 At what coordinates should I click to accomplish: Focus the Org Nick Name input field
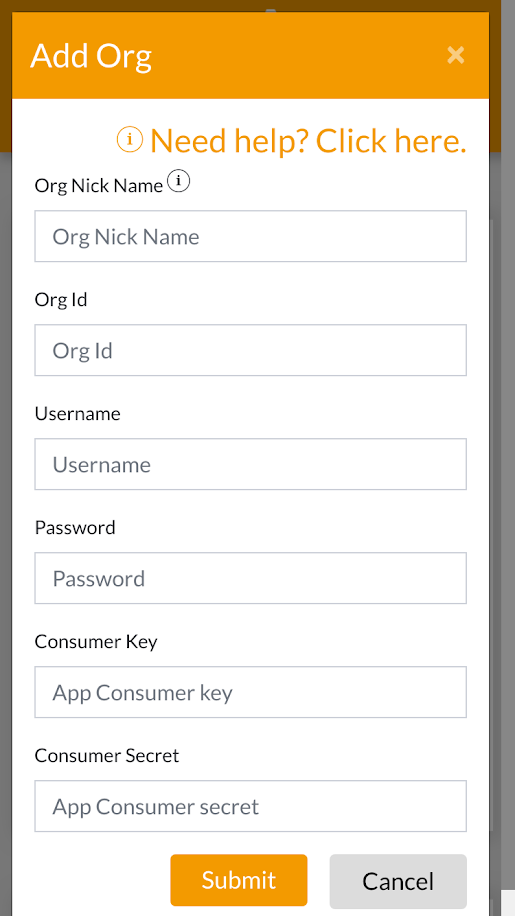pos(250,236)
